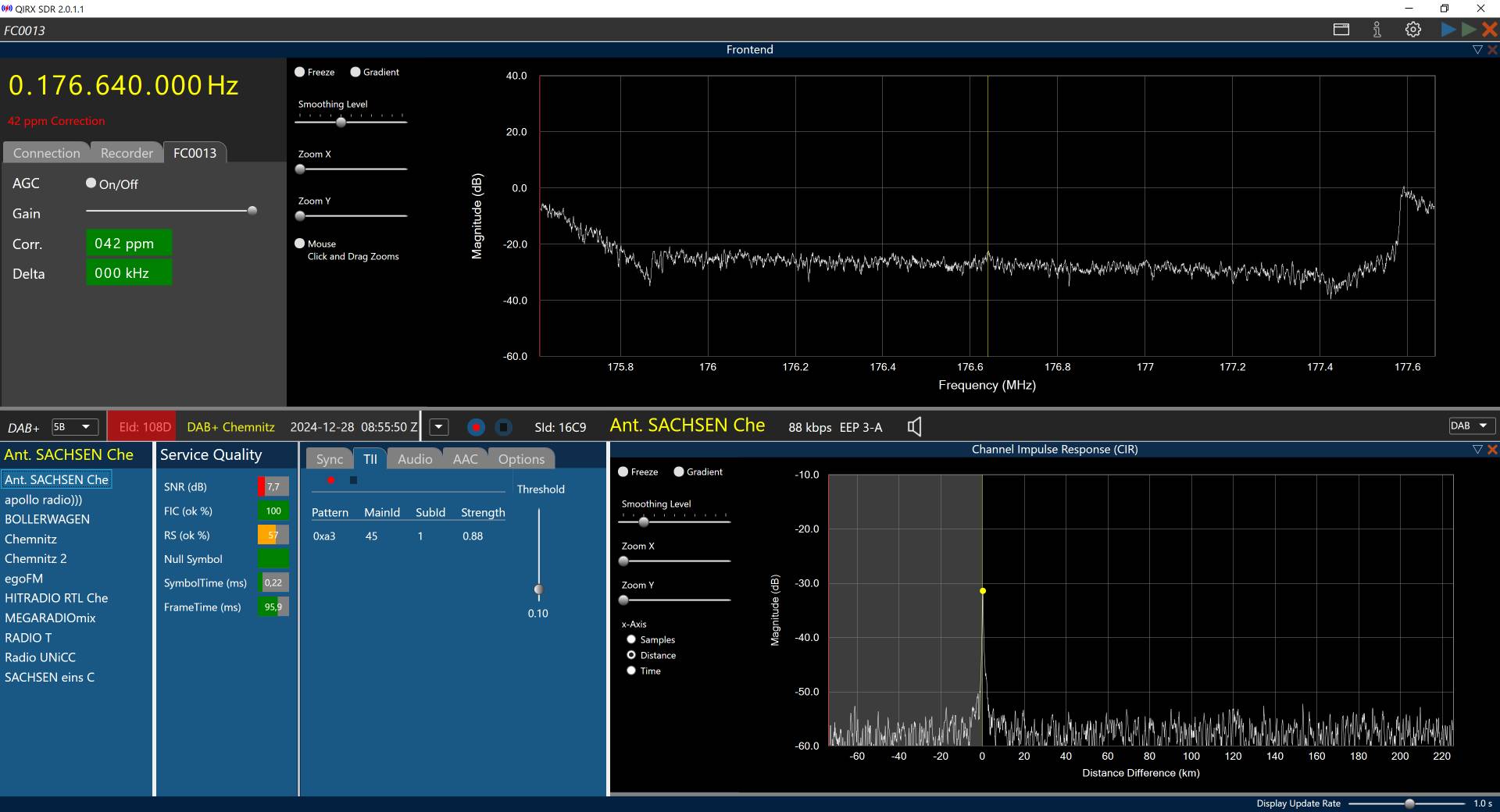The image size is (1500, 812).
Task: Select the egoFM service
Action: coord(24,579)
